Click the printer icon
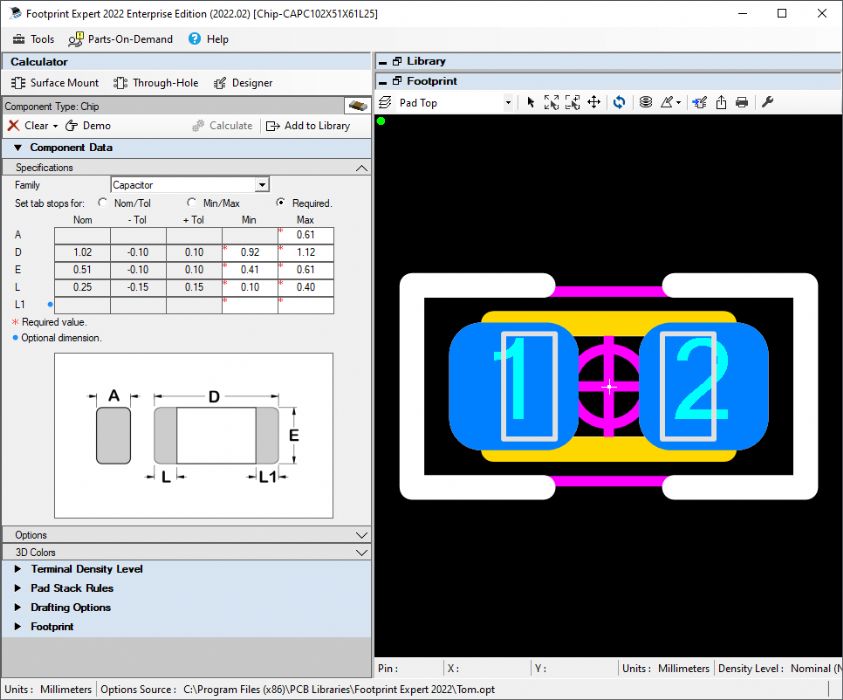843x700 pixels. (741, 102)
